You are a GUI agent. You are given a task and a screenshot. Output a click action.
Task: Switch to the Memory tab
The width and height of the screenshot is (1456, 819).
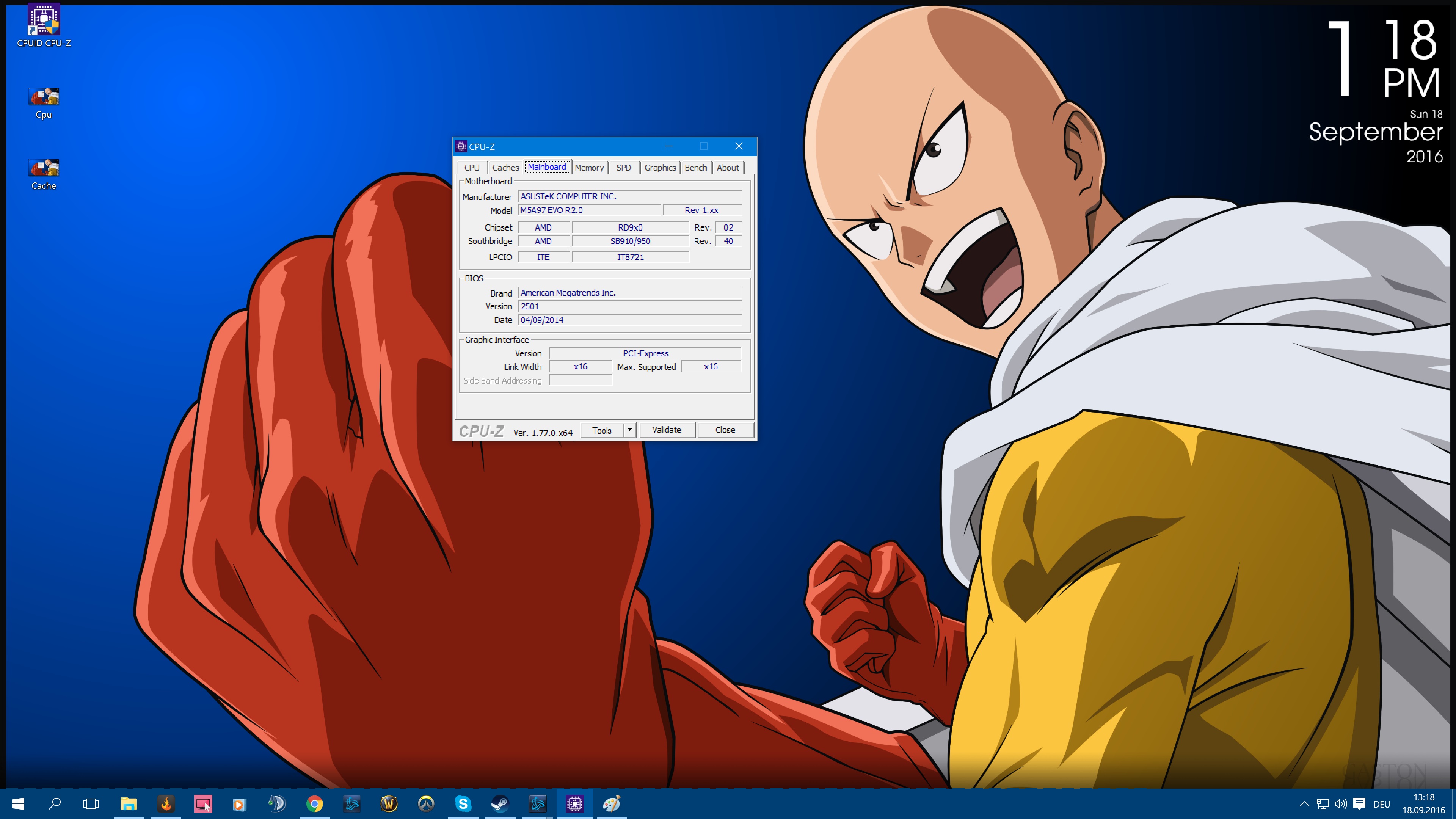tap(589, 167)
